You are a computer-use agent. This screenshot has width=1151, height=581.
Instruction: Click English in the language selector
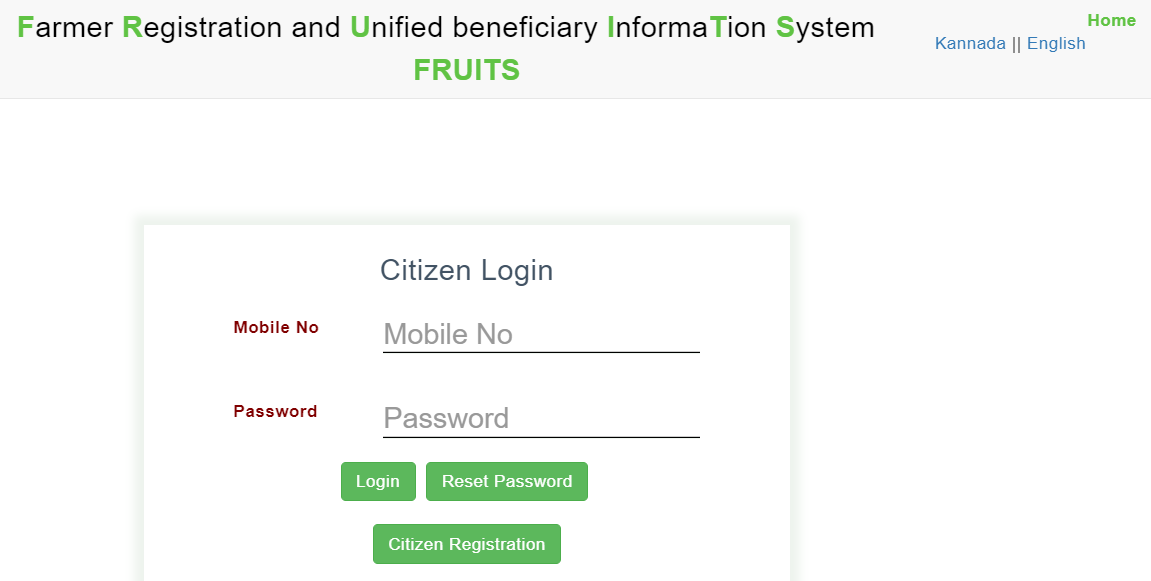click(1056, 43)
